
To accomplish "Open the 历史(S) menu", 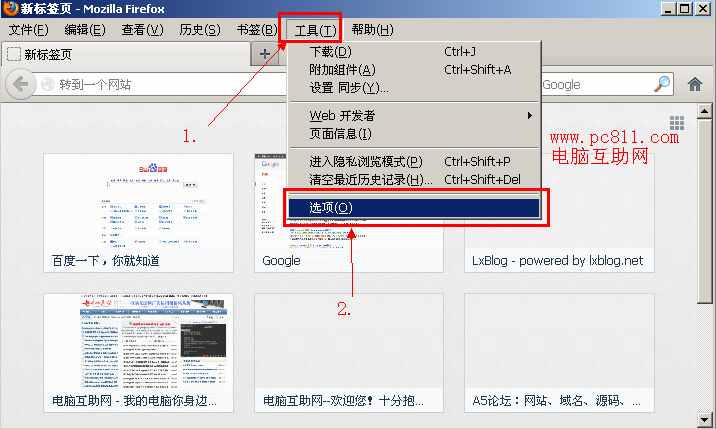I will click(200, 30).
